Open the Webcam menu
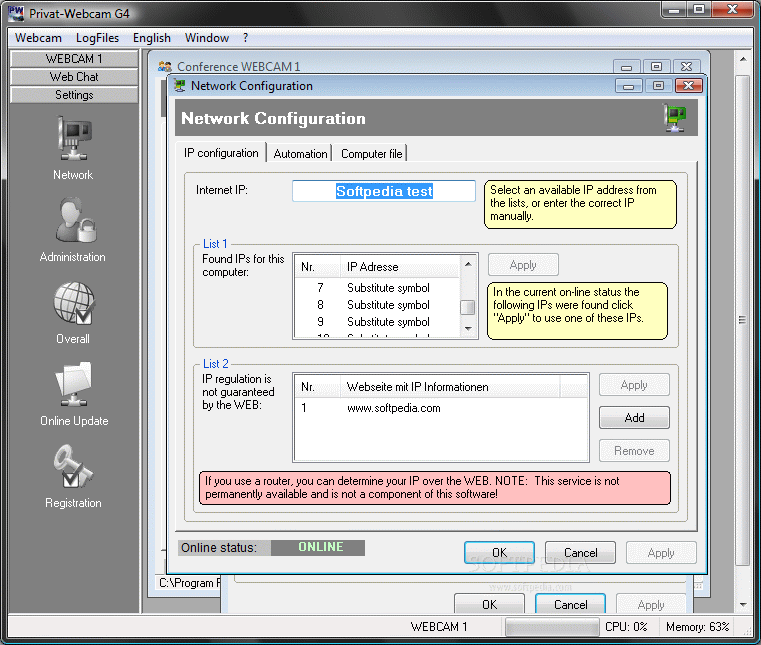The height and width of the screenshot is (645, 761). 38,38
